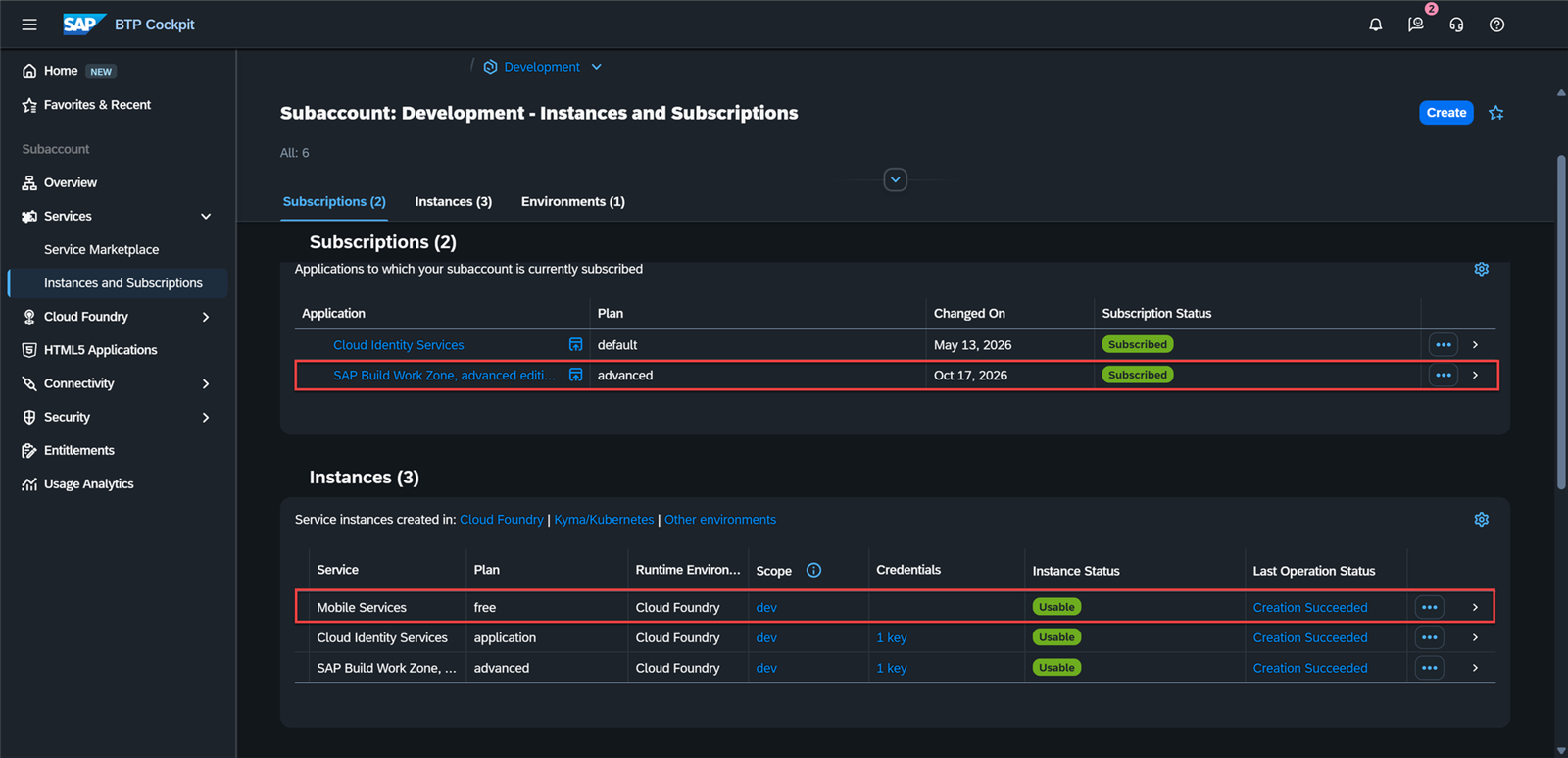Open the feedback icon with badge 2
This screenshot has height=758, width=1568.
[x=1416, y=25]
